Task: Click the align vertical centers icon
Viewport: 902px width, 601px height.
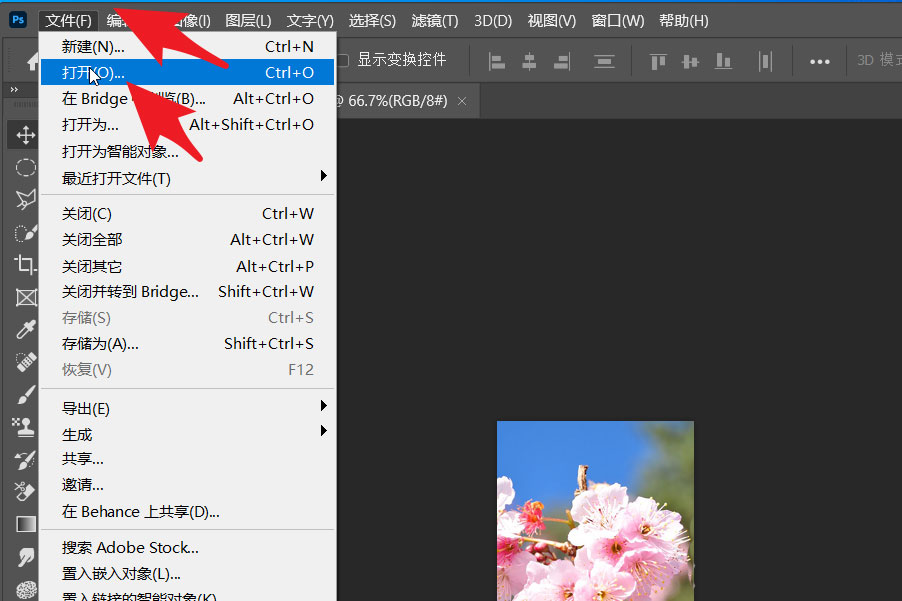Action: click(690, 61)
